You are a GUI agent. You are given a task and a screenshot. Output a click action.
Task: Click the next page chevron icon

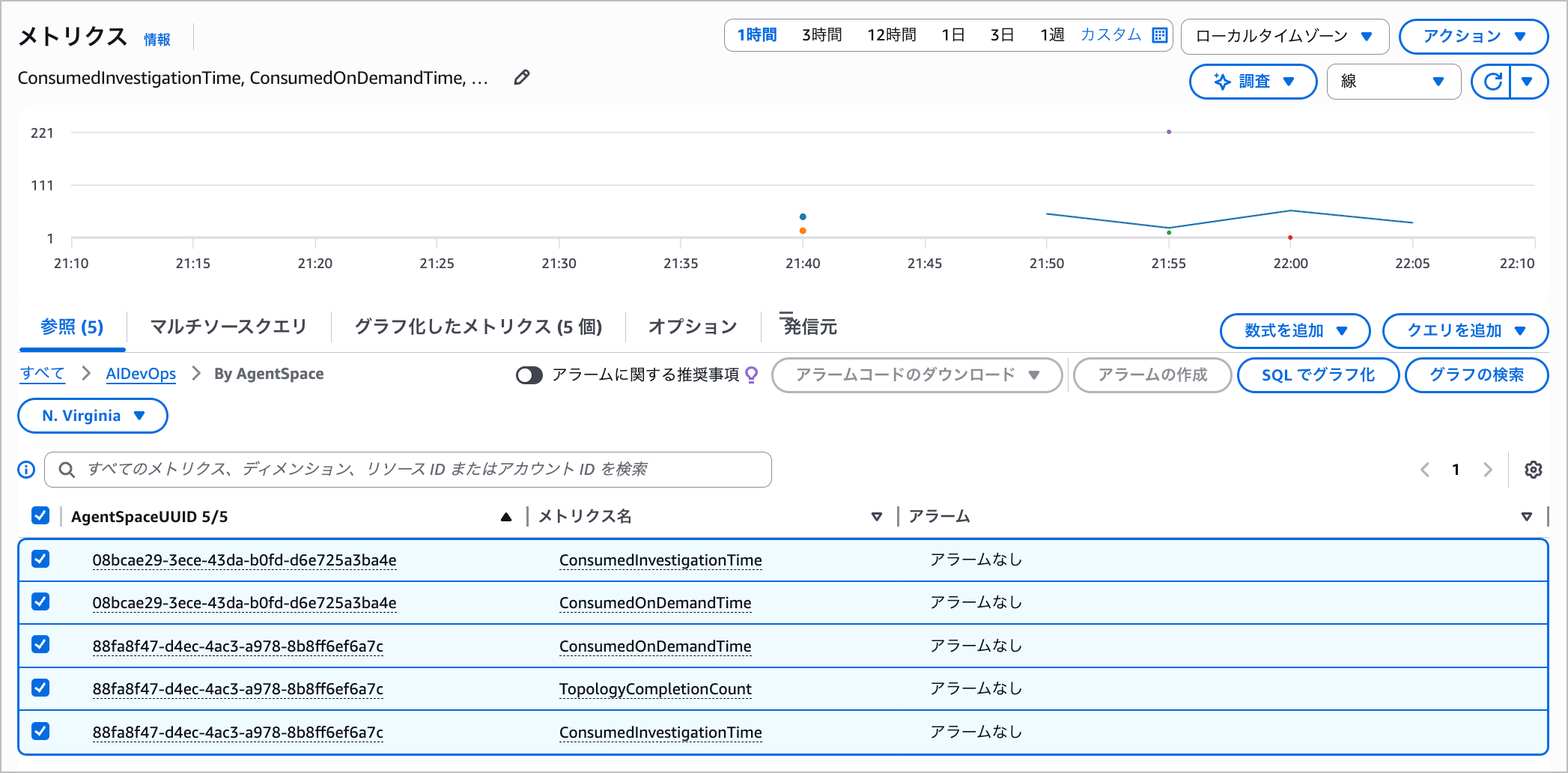point(1488,470)
